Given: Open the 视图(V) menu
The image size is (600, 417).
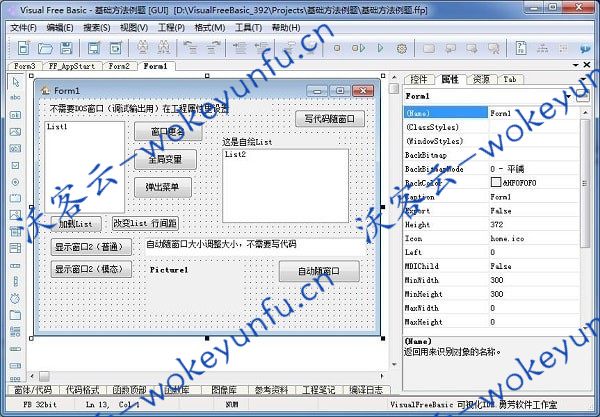Looking at the screenshot, I should click(x=134, y=28).
